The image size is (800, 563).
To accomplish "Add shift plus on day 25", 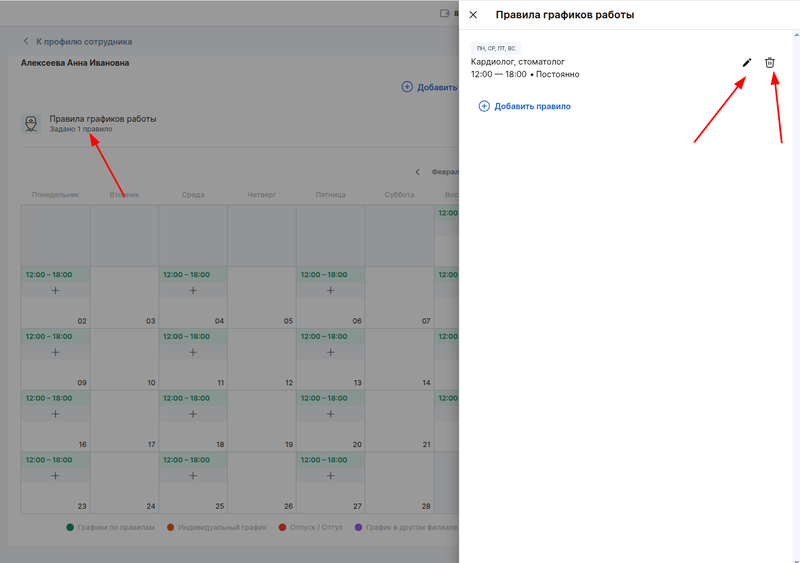I will coord(193,476).
